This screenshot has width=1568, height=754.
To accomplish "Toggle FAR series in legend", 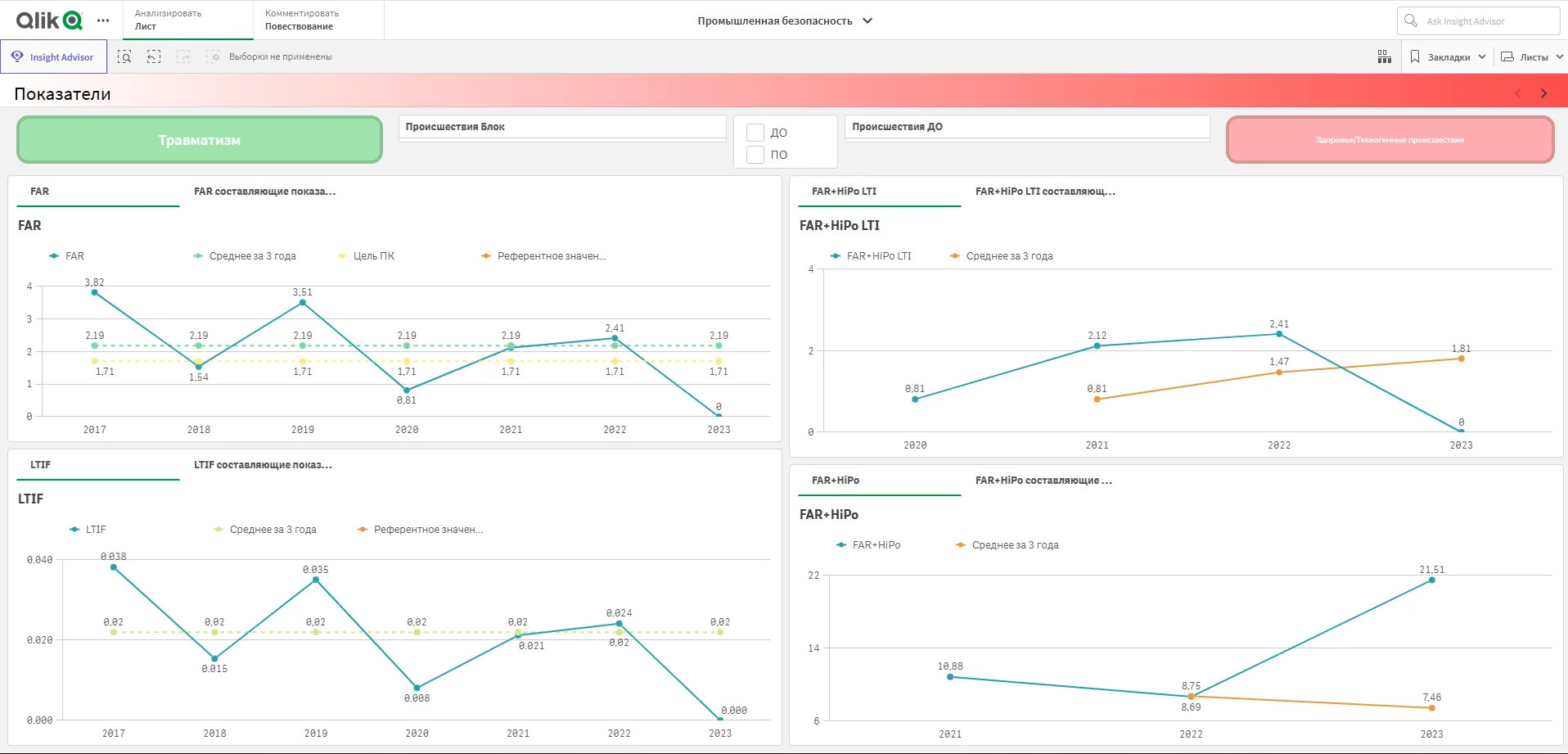I will coord(67,256).
